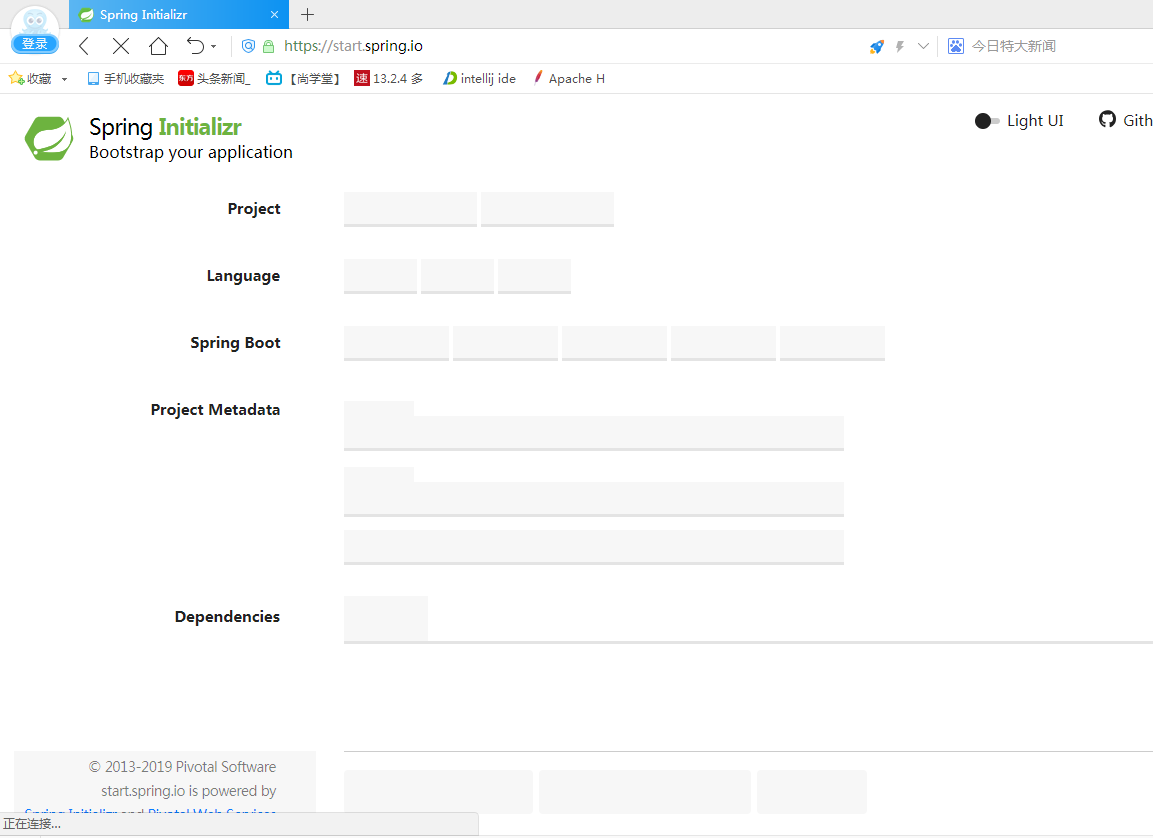Click the Spring Initializr title text
Viewport: 1153px width, 838px height.
[x=165, y=127]
